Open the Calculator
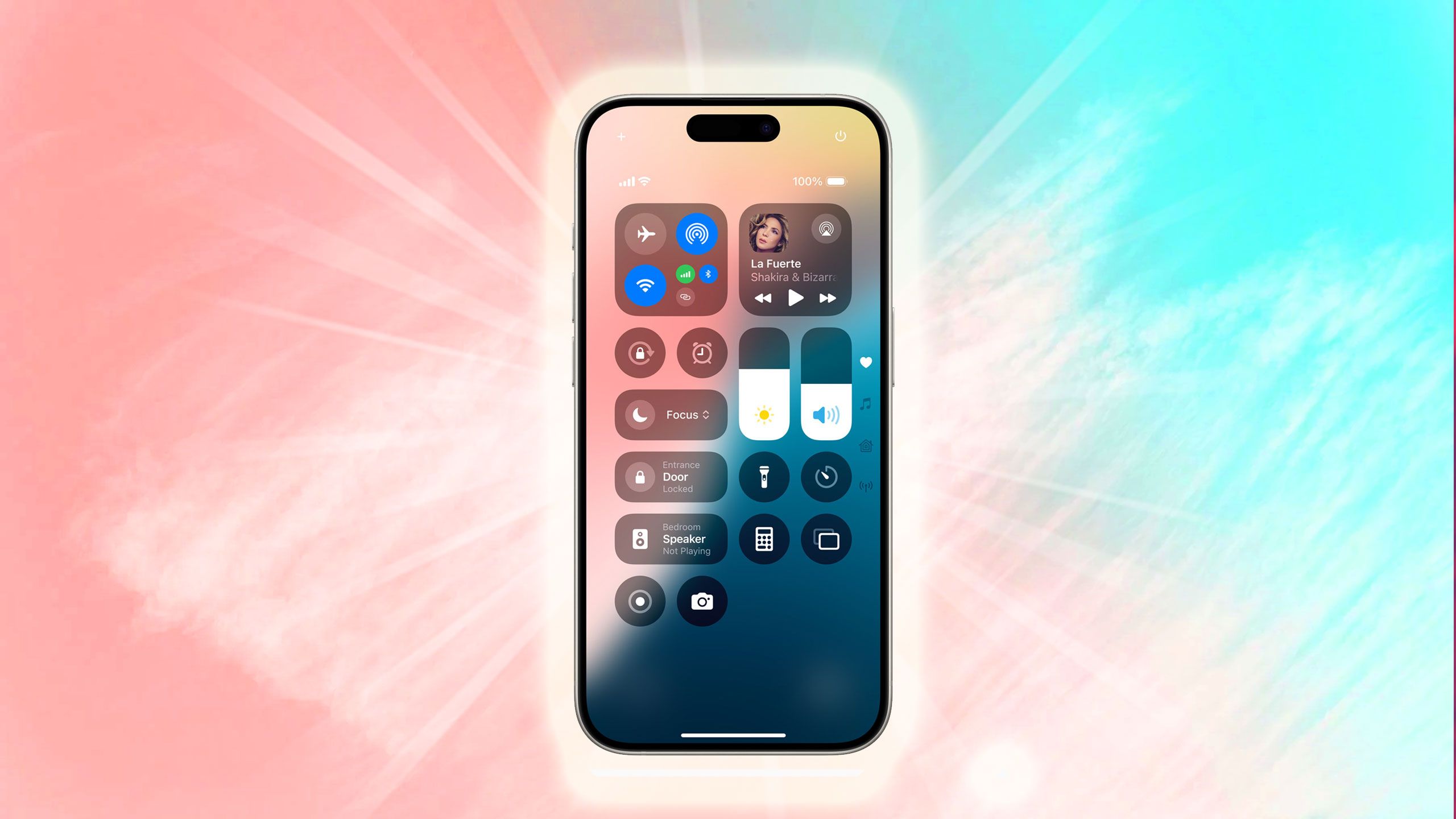This screenshot has width=1456, height=819. tap(764, 538)
